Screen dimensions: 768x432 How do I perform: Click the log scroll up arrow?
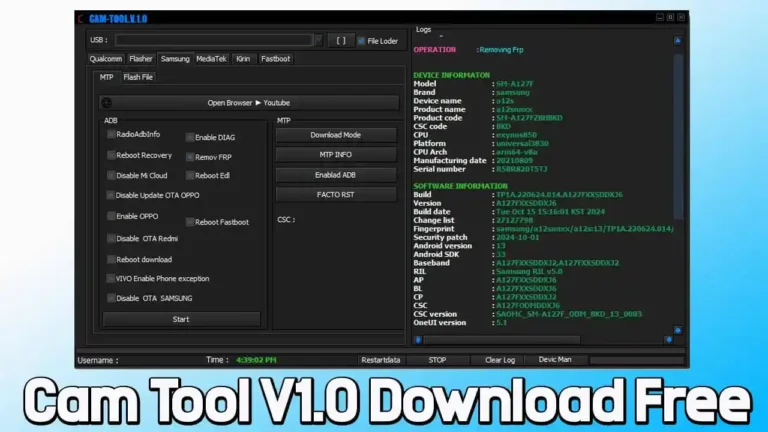(678, 41)
